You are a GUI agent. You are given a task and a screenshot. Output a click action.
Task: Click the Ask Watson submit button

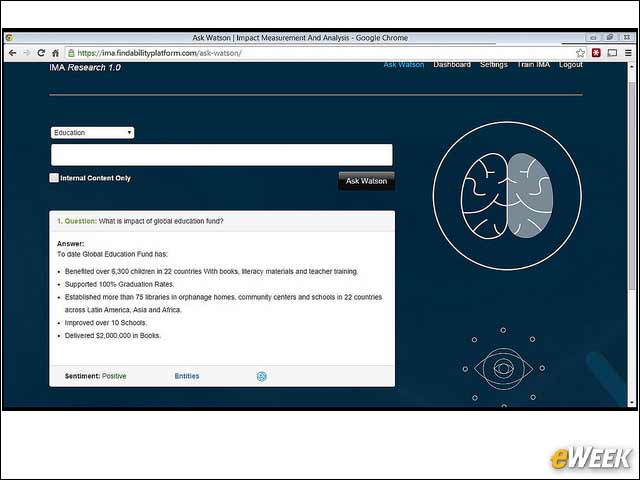click(367, 181)
